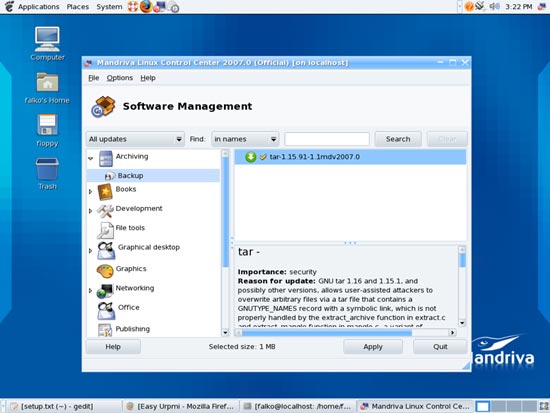The width and height of the screenshot is (550, 413).
Task: Click the clock showing 3:22 PM
Action: pyautogui.click(x=518, y=7)
